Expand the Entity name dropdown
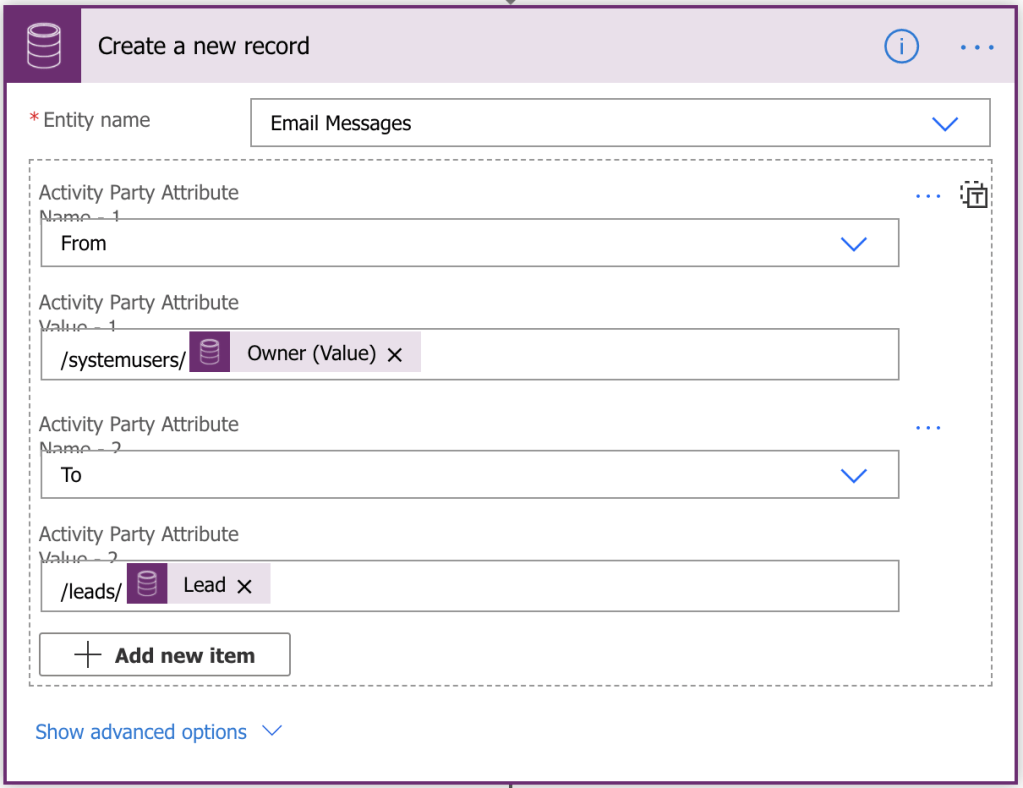 [x=944, y=123]
